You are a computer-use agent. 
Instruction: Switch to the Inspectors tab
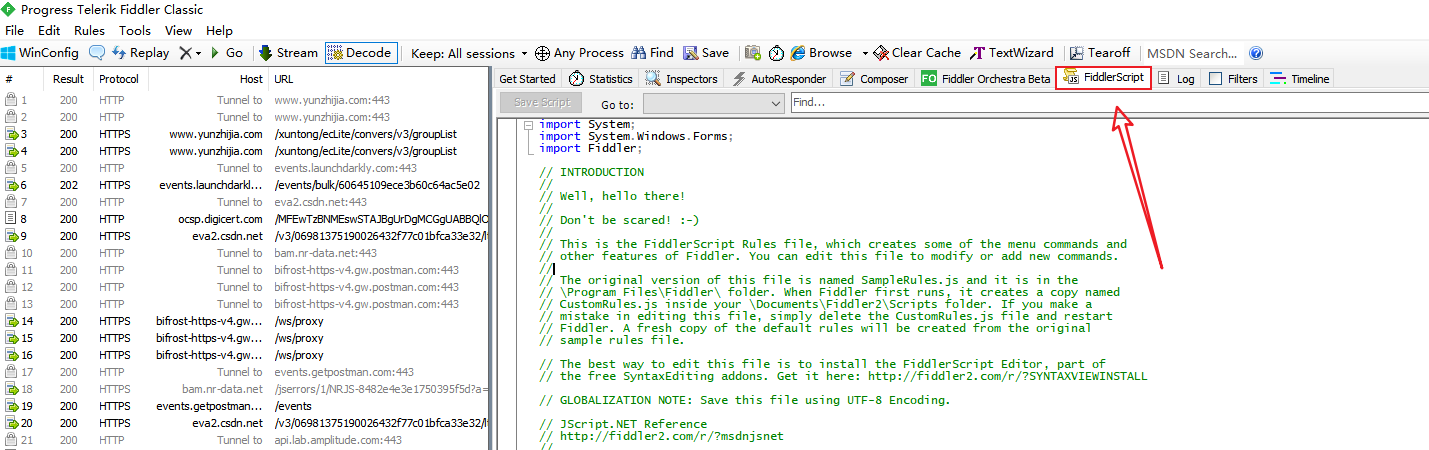pyautogui.click(x=682, y=79)
